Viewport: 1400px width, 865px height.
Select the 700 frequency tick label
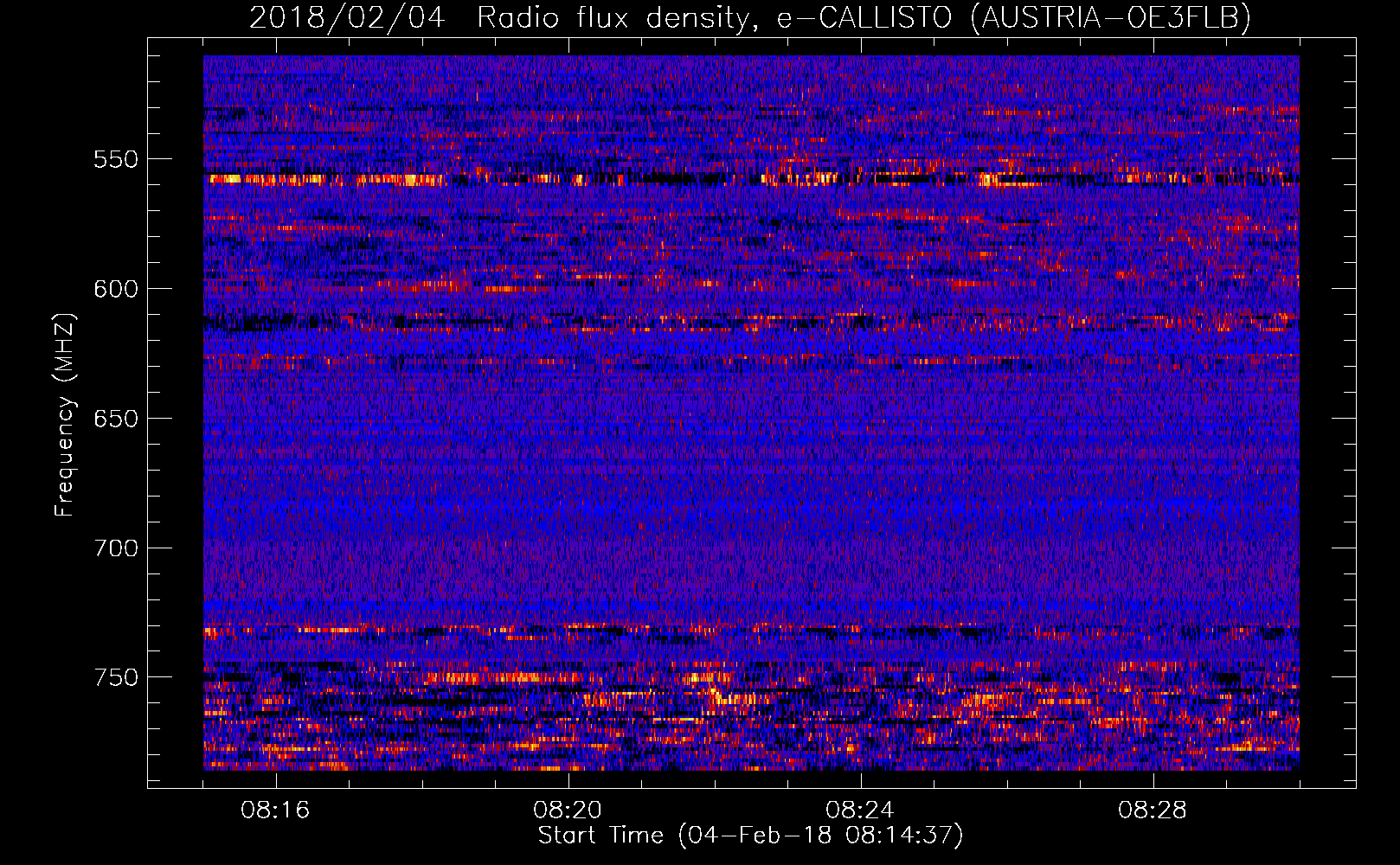click(116, 548)
